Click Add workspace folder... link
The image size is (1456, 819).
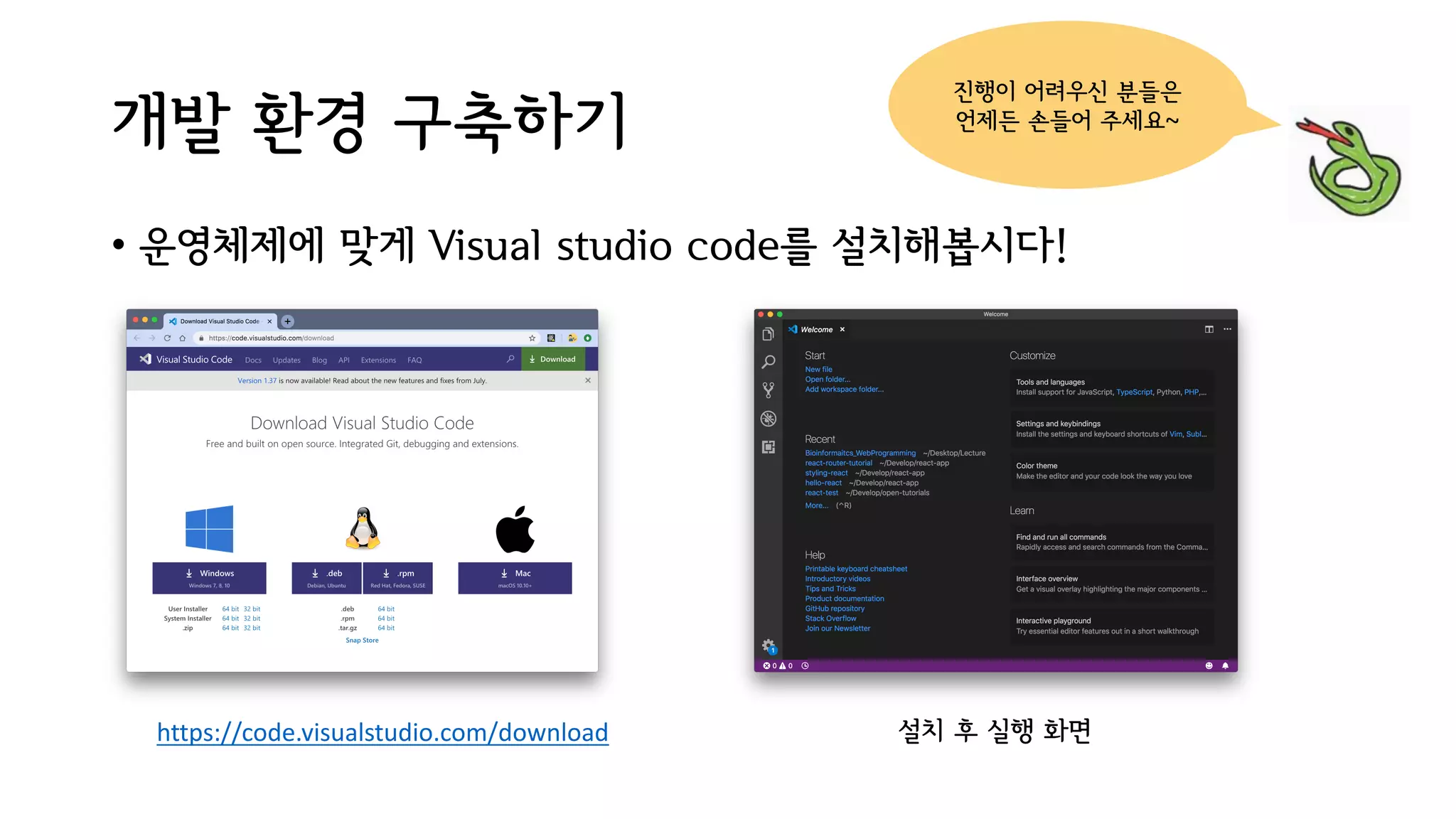click(x=845, y=389)
